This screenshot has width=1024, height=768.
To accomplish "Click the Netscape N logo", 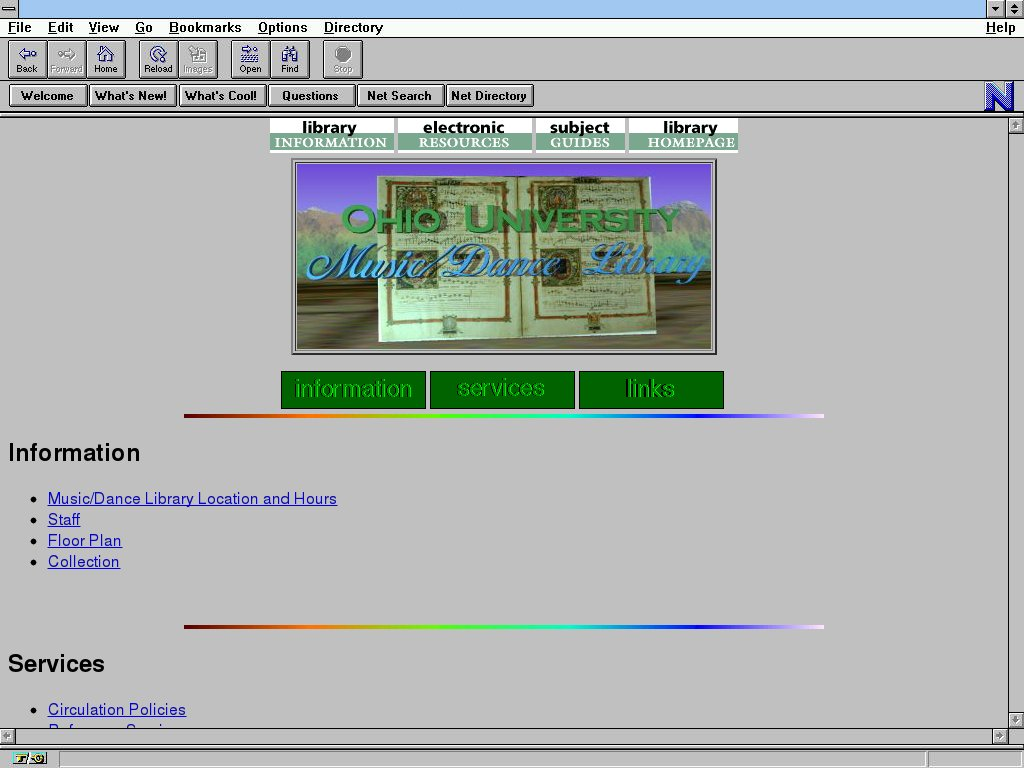I will [x=999, y=96].
